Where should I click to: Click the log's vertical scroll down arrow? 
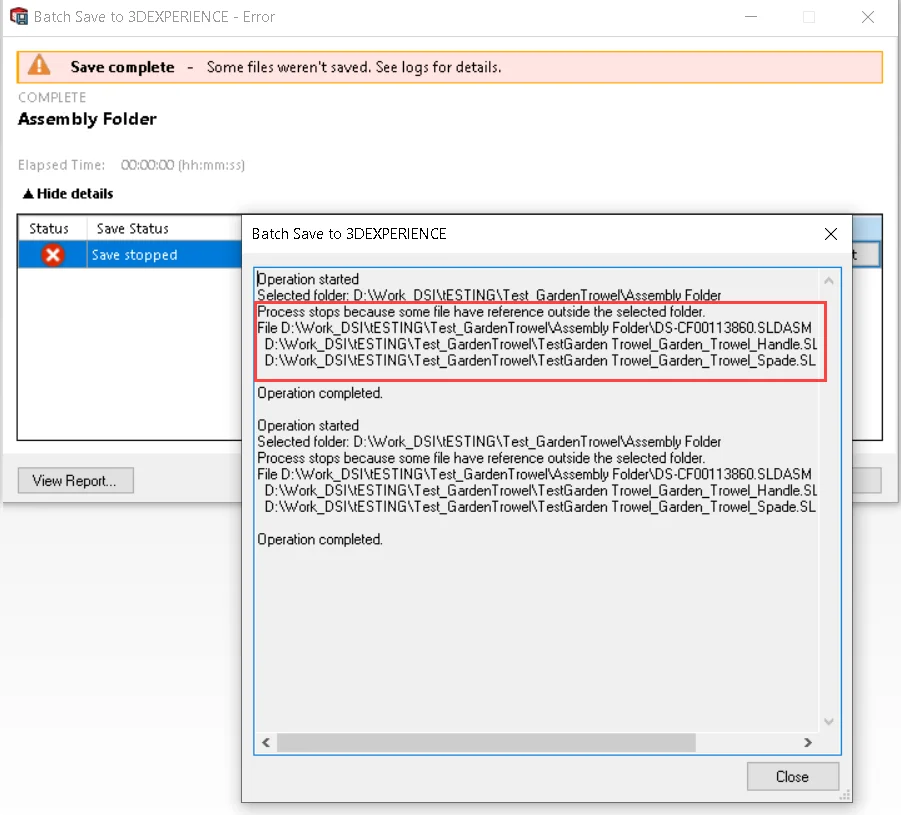tap(828, 721)
